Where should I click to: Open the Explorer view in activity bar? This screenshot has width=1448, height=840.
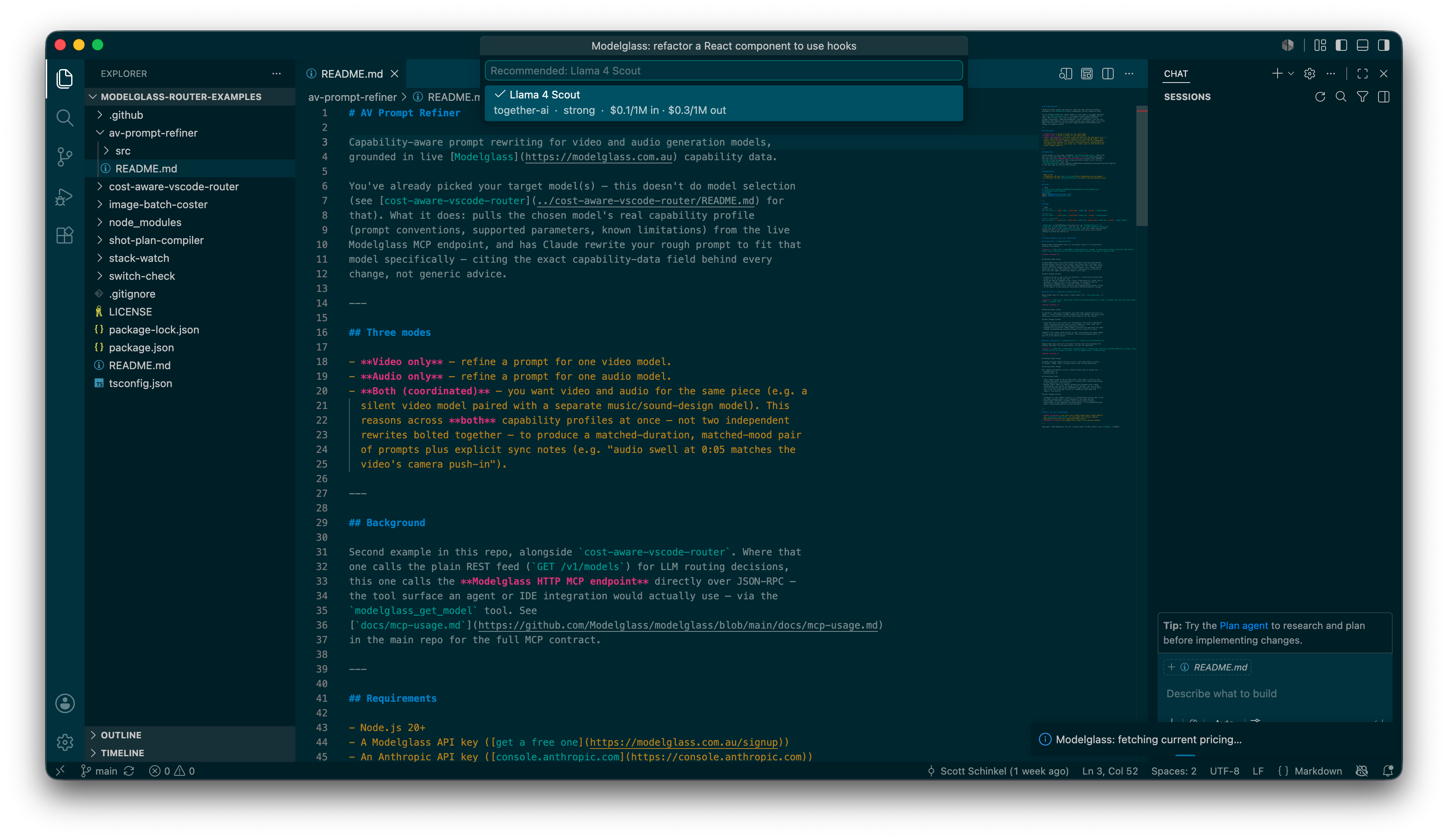[65, 78]
